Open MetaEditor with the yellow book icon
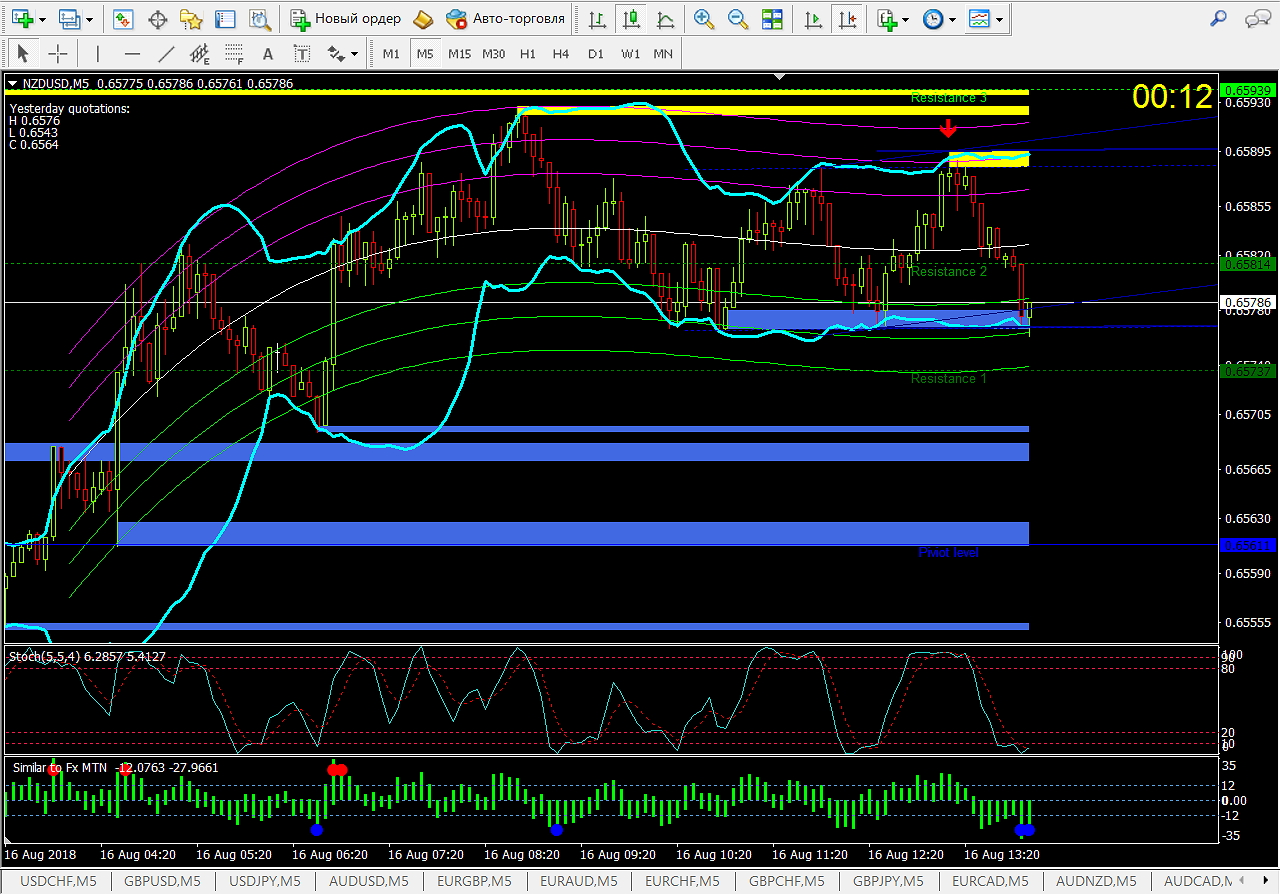 point(424,18)
